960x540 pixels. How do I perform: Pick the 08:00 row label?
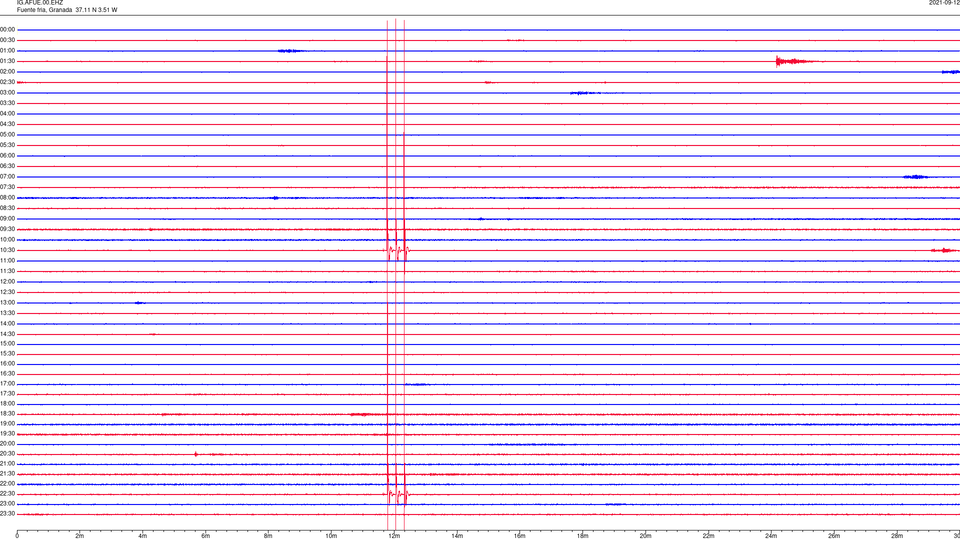(x=8, y=198)
